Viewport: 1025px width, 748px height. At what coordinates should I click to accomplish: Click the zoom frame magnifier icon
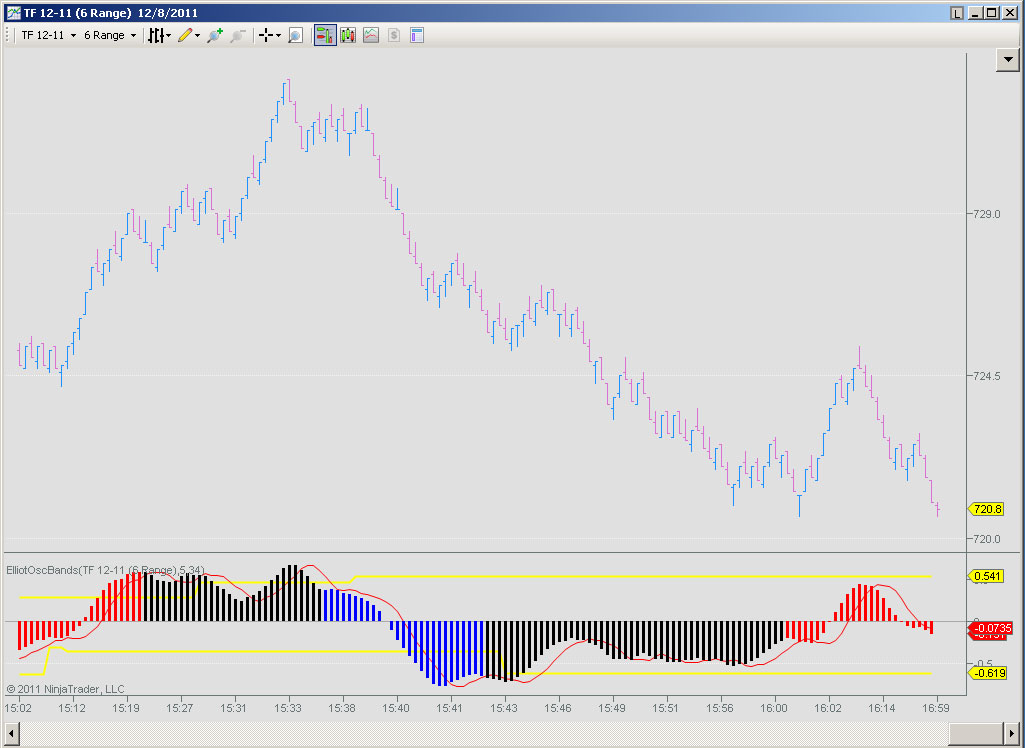(x=295, y=35)
